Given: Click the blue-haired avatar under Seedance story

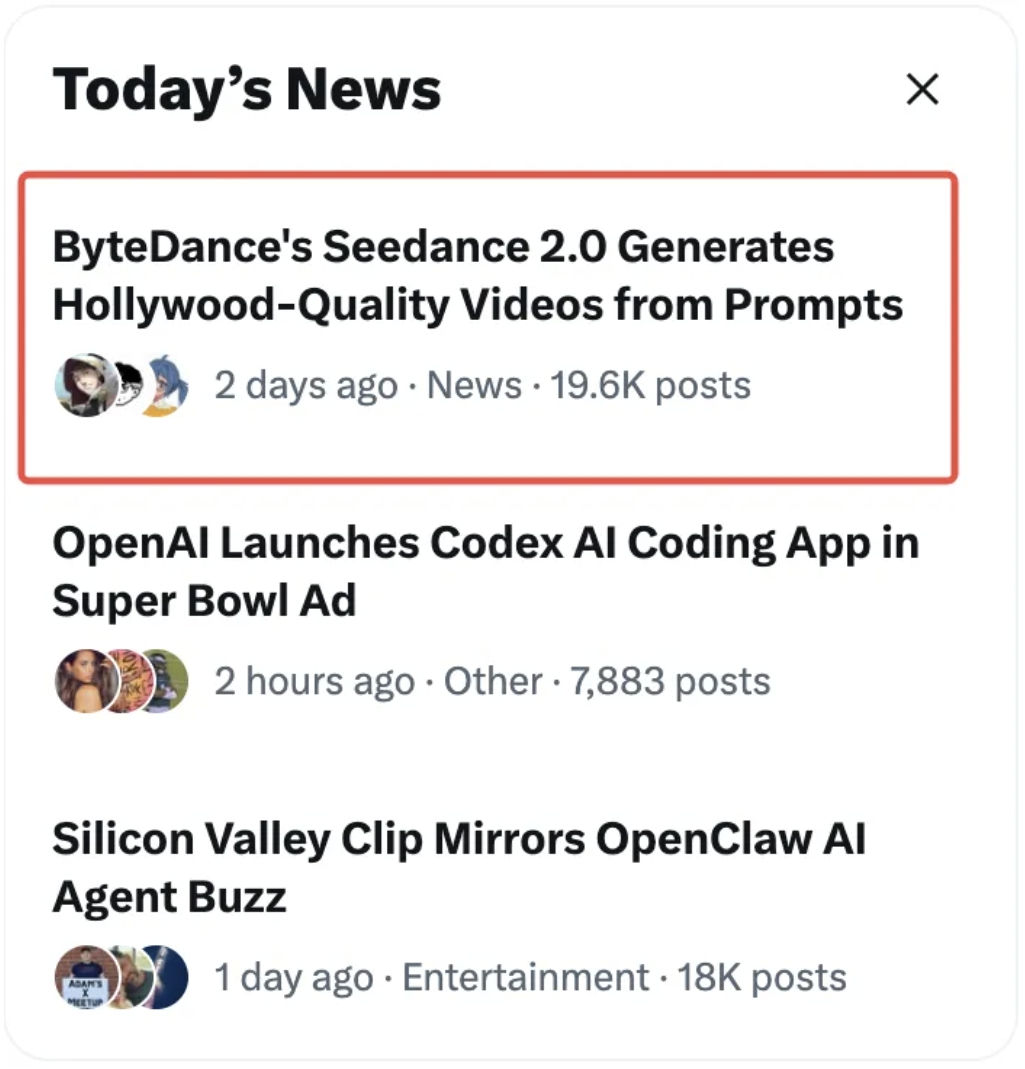Looking at the screenshot, I should click(167, 386).
